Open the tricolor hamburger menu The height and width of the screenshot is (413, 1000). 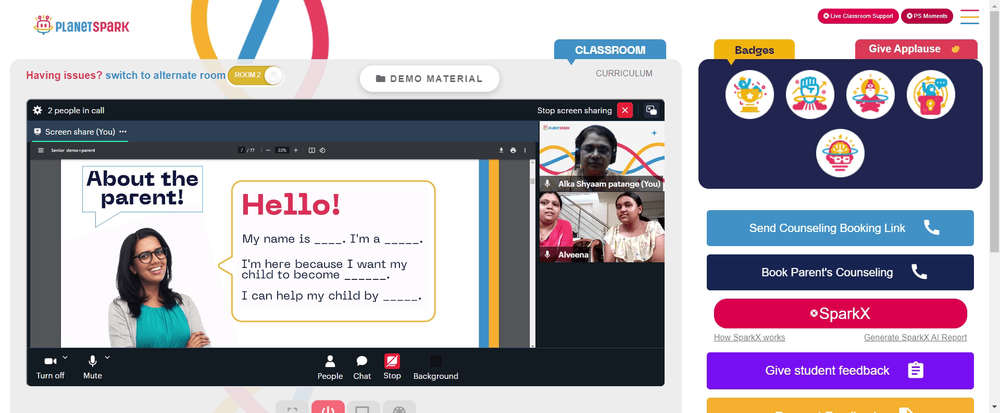point(969,17)
